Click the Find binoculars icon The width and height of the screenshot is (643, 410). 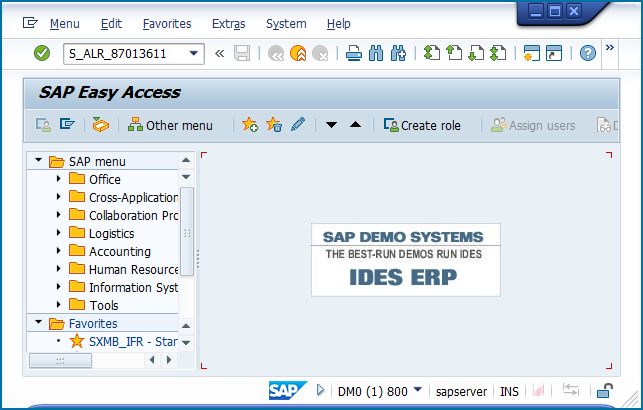coord(376,53)
